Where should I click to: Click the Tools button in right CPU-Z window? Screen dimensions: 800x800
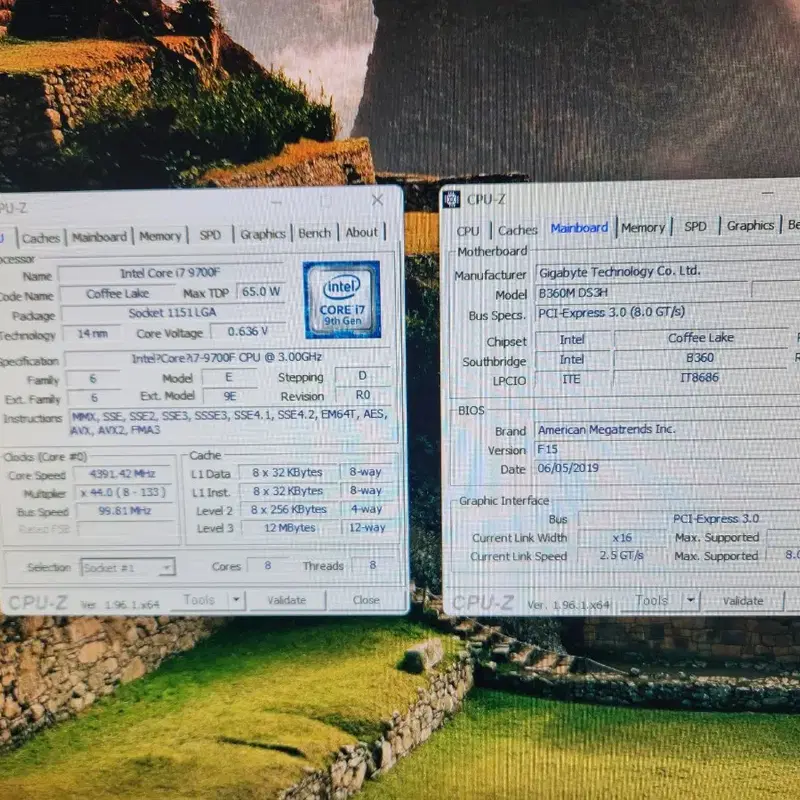coord(652,601)
